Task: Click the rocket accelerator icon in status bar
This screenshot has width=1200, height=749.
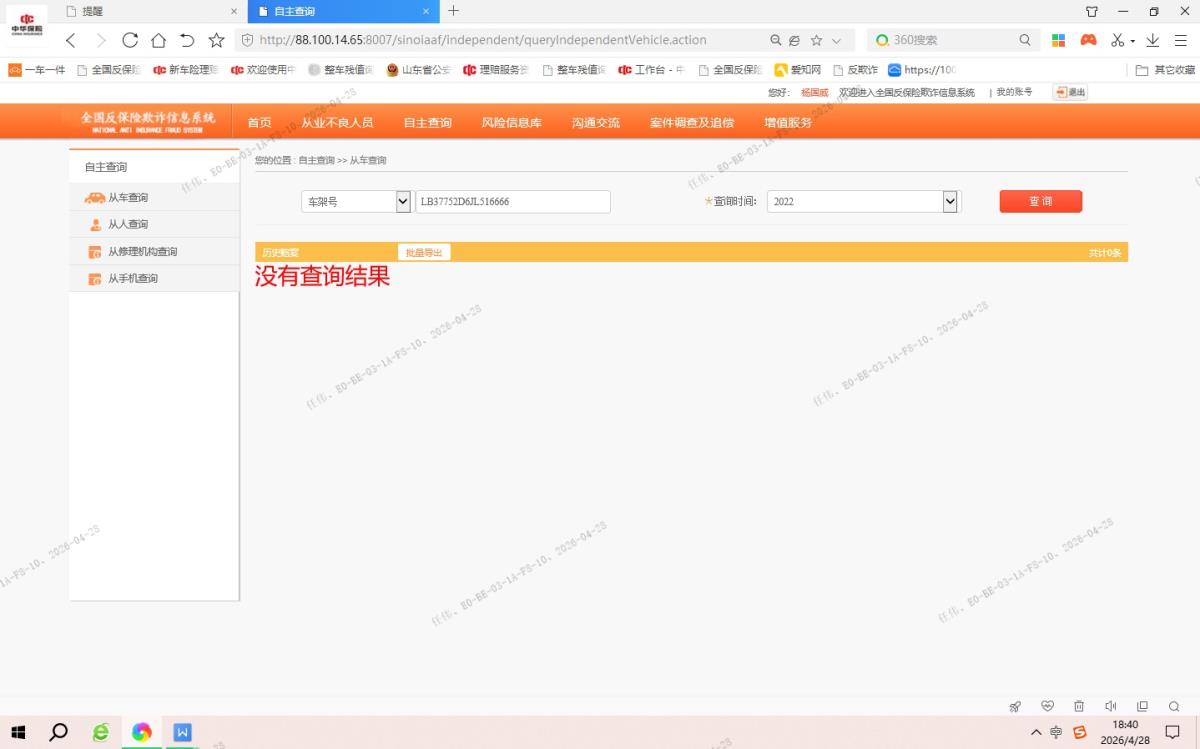Action: pos(1015,706)
